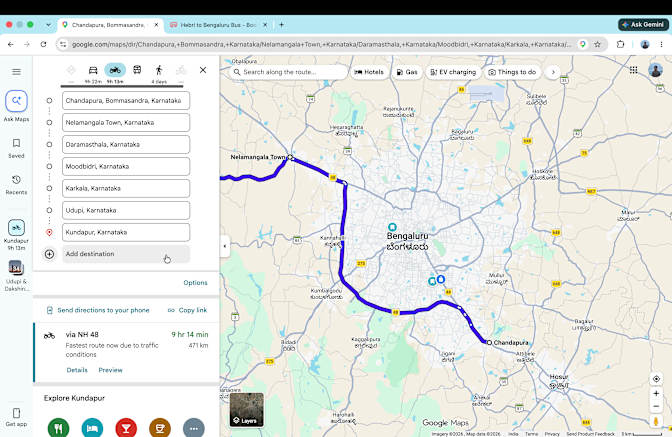
Task: Open browser Extensions puzzle icon
Action: point(620,44)
